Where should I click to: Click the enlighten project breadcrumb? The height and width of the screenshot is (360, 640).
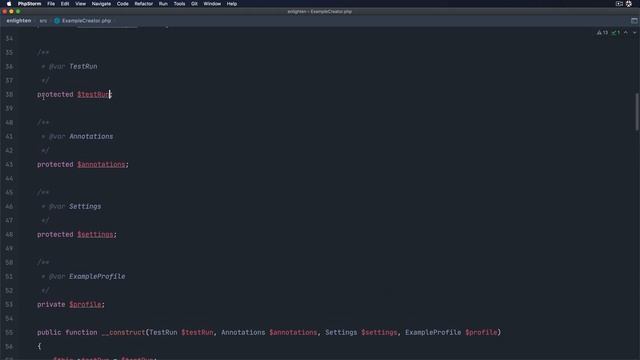tap(19, 20)
